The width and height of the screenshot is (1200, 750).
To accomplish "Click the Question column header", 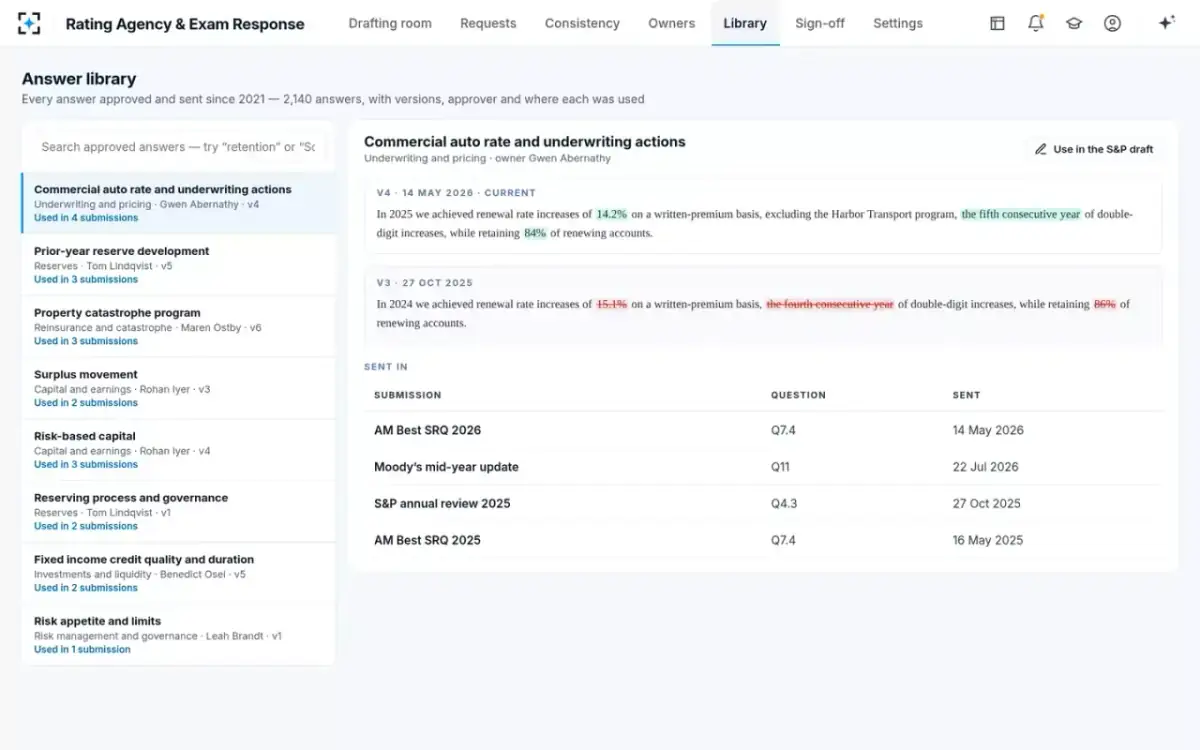I will coord(798,395).
